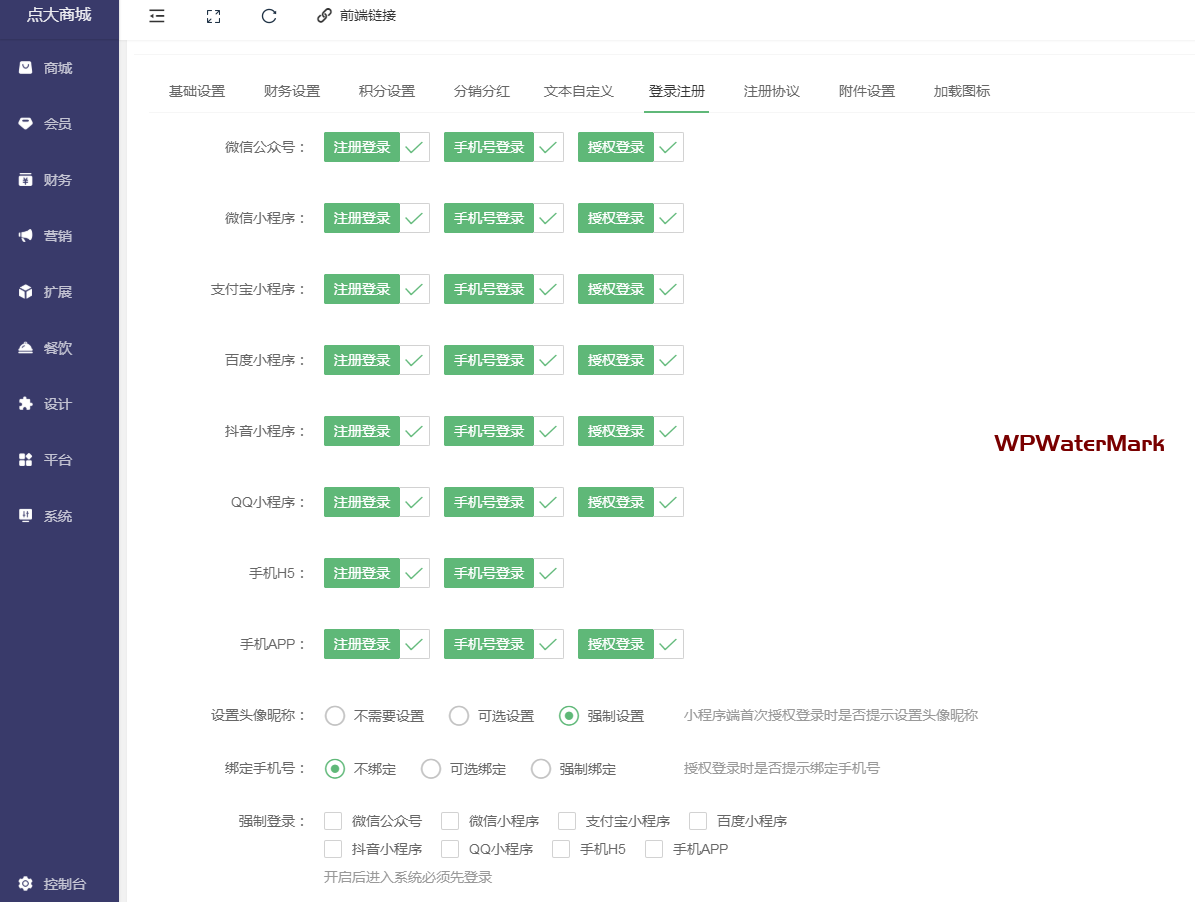
Task: Select 可选设置 for 设置头像昵称
Action: coord(459,716)
